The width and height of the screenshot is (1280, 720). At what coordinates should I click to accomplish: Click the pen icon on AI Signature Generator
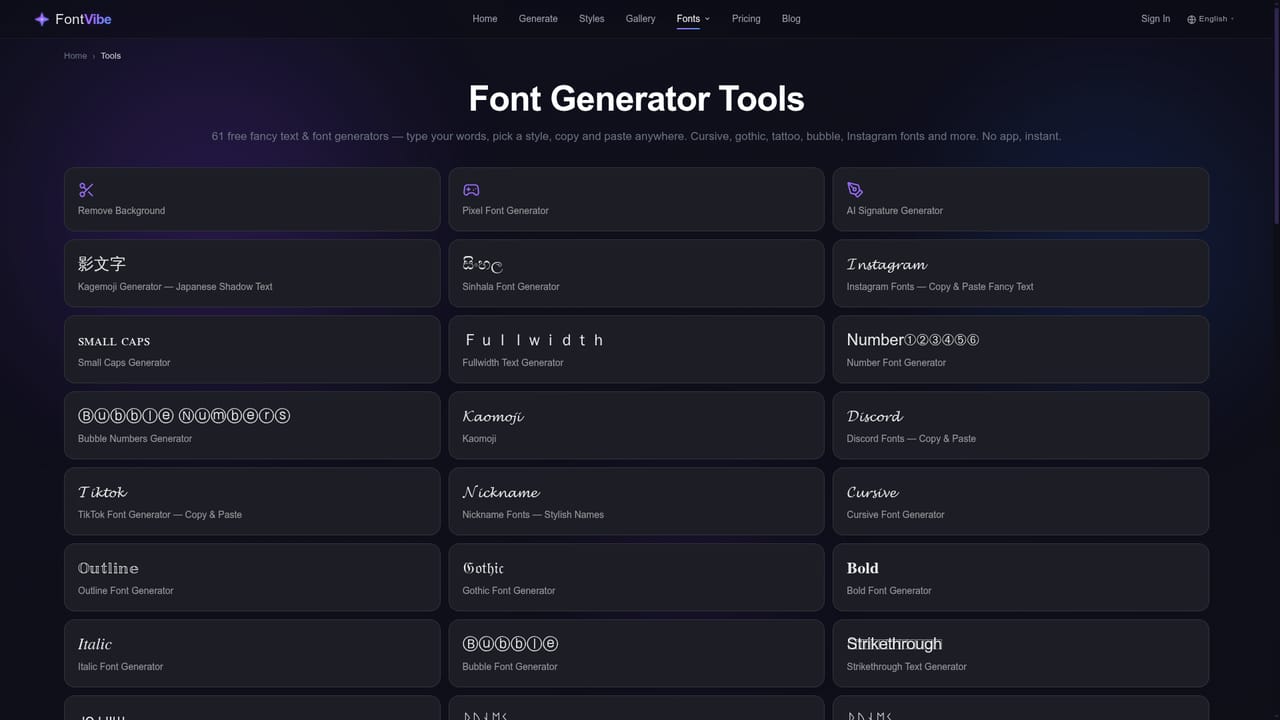click(855, 190)
